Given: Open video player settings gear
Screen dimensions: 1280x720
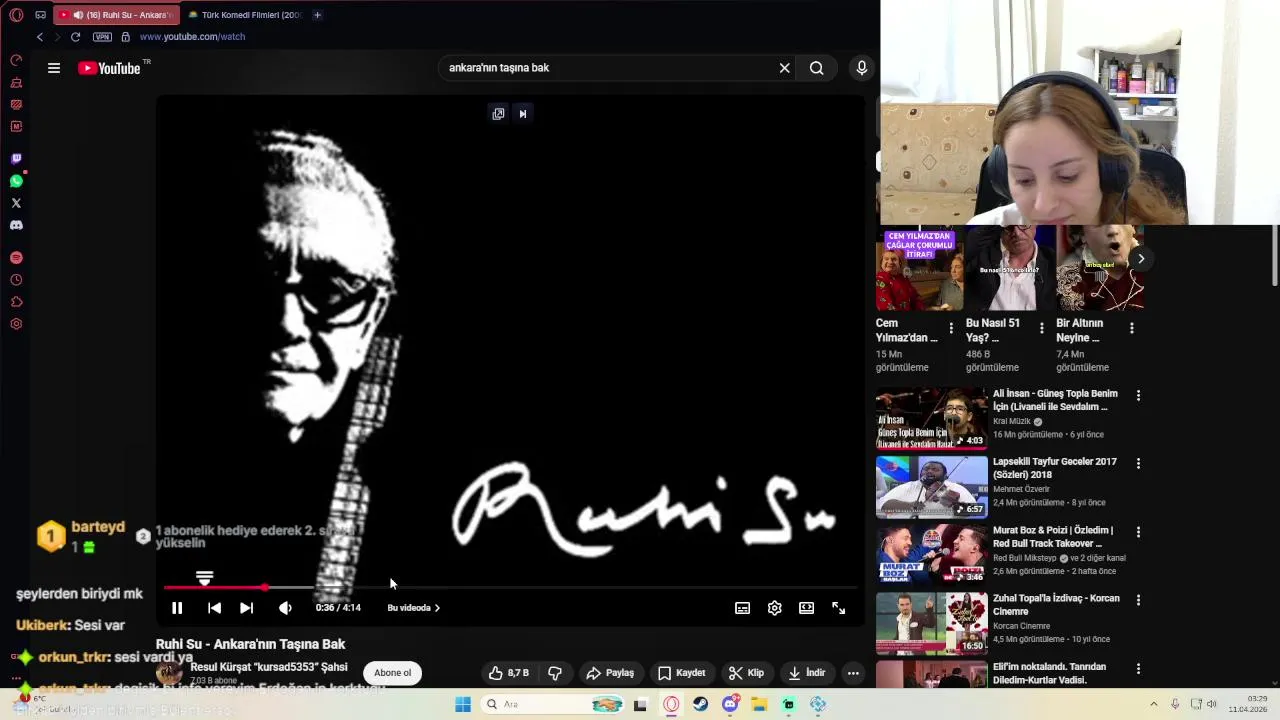Looking at the screenshot, I should tap(774, 608).
